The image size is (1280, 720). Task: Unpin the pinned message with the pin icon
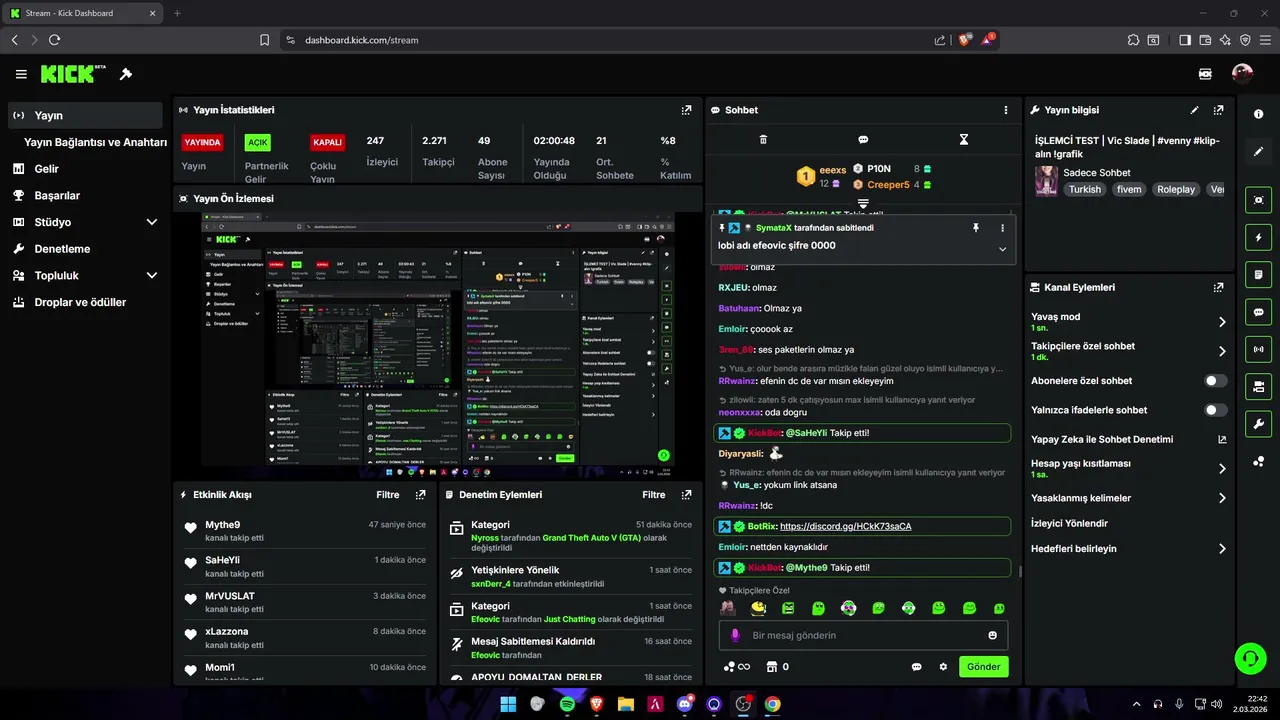coord(976,228)
